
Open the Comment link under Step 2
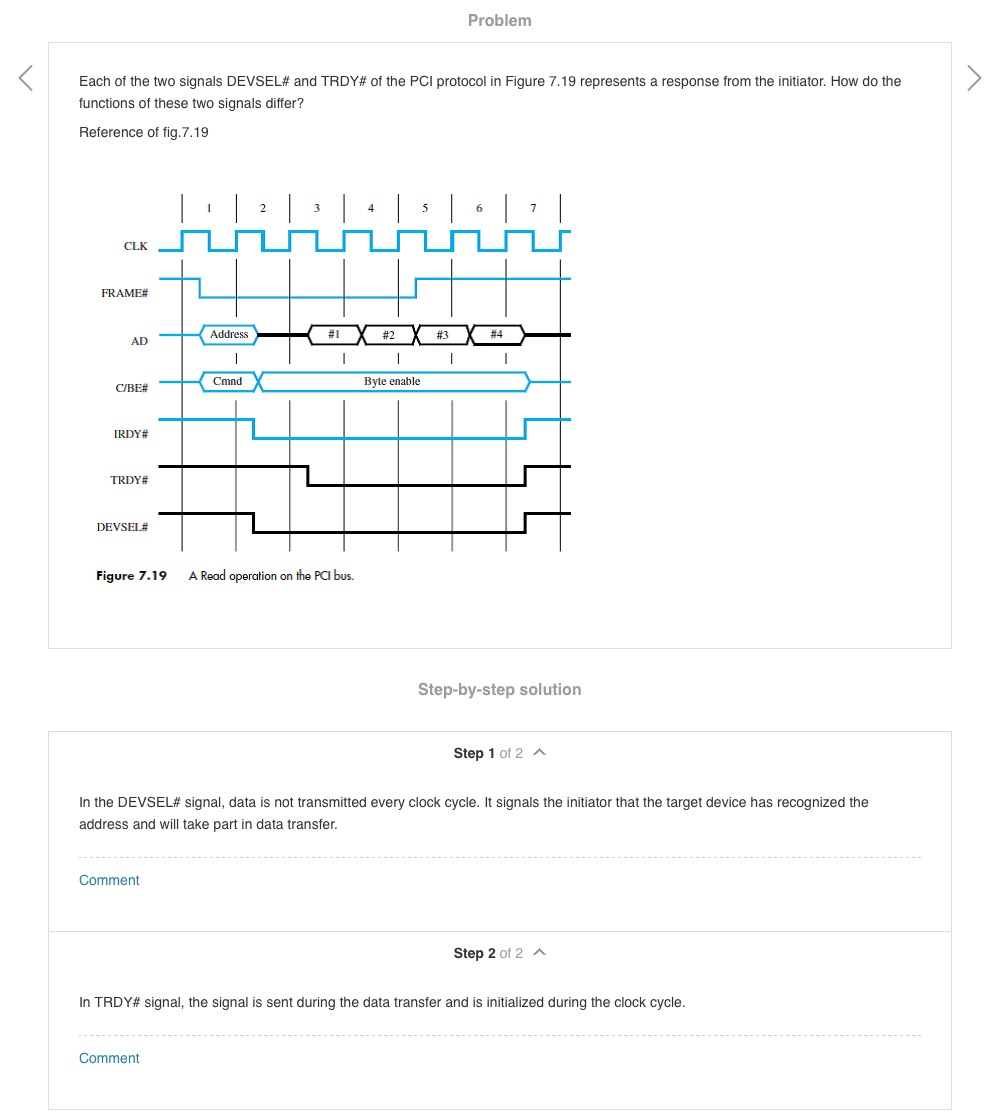coord(109,1058)
